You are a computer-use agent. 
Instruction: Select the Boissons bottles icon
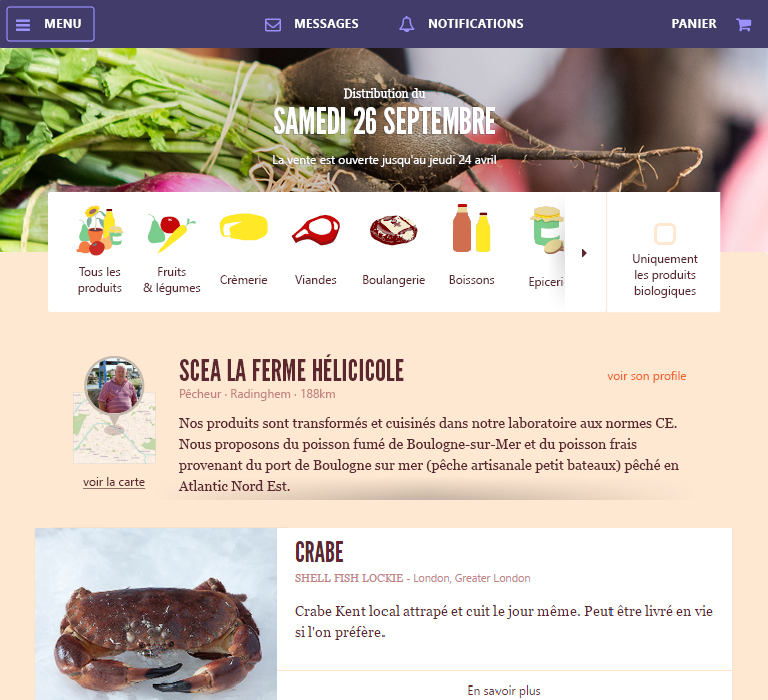[471, 228]
